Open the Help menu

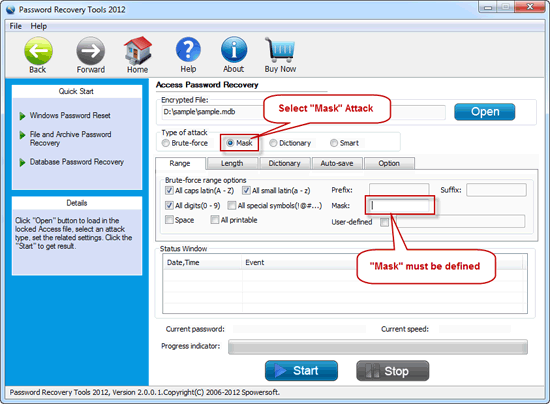click(39, 26)
